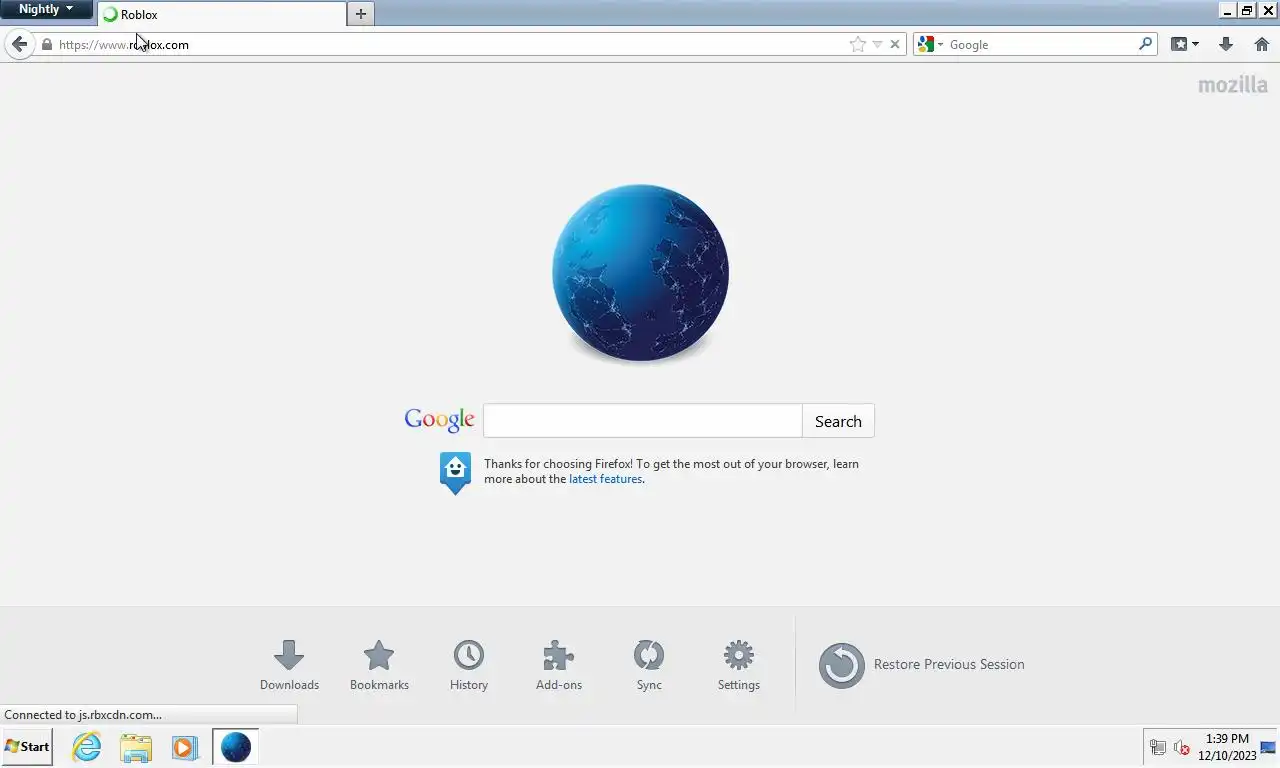Image resolution: width=1280 pixels, height=768 pixels.
Task: Click Restore Previous Session
Action: click(x=921, y=665)
